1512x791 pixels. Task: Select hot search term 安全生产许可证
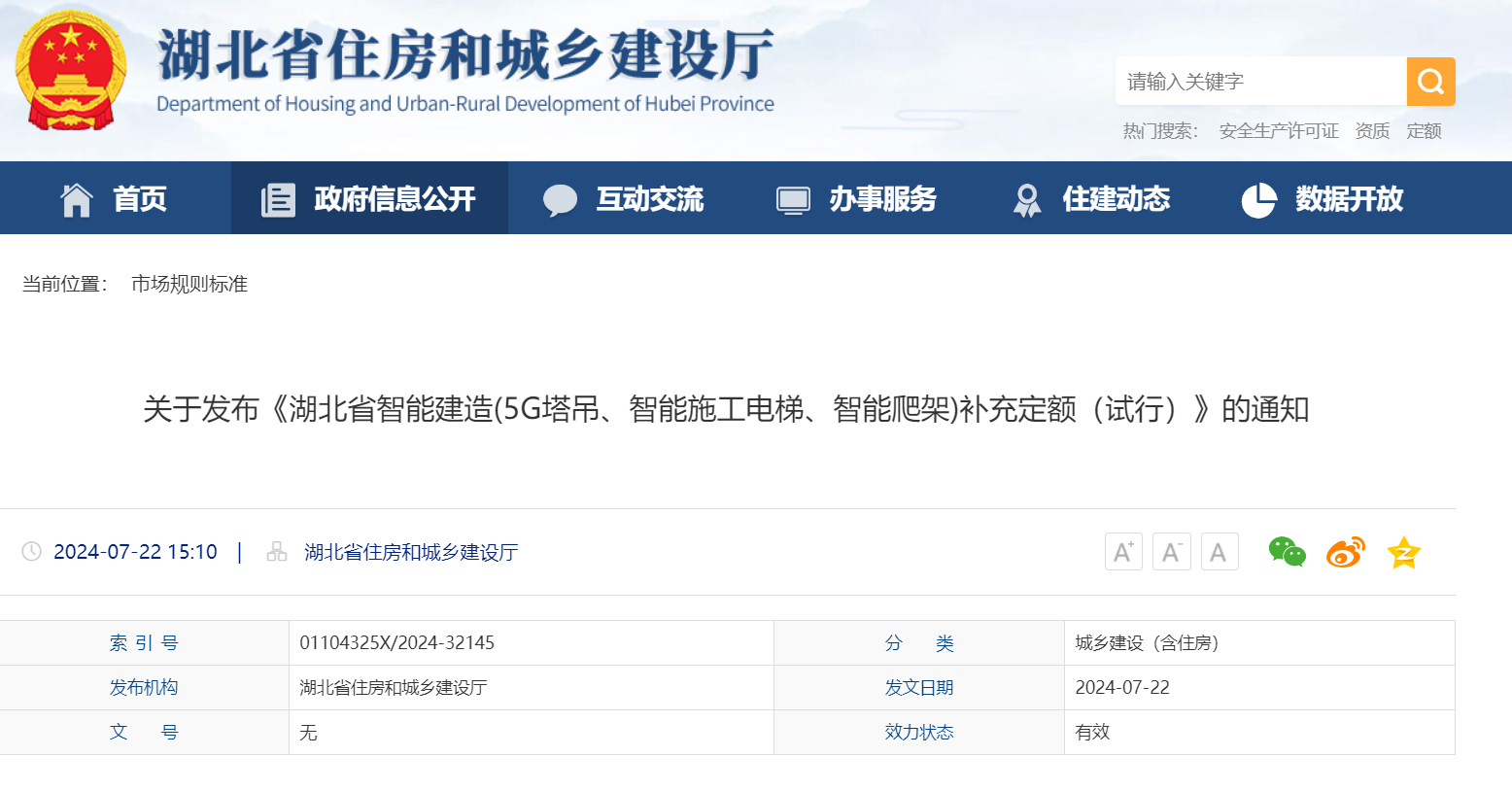click(1278, 131)
